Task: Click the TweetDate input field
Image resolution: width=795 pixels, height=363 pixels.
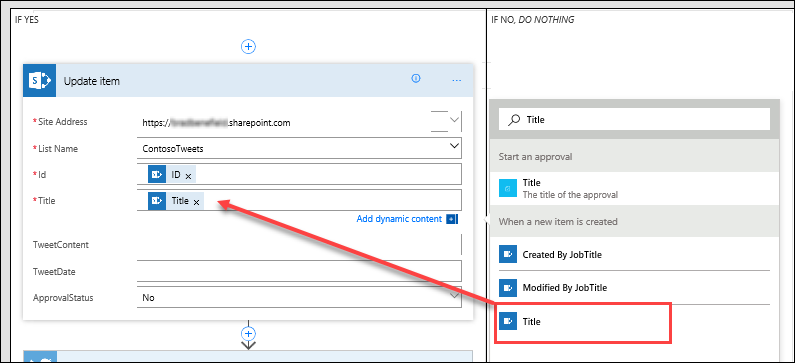Action: point(299,271)
